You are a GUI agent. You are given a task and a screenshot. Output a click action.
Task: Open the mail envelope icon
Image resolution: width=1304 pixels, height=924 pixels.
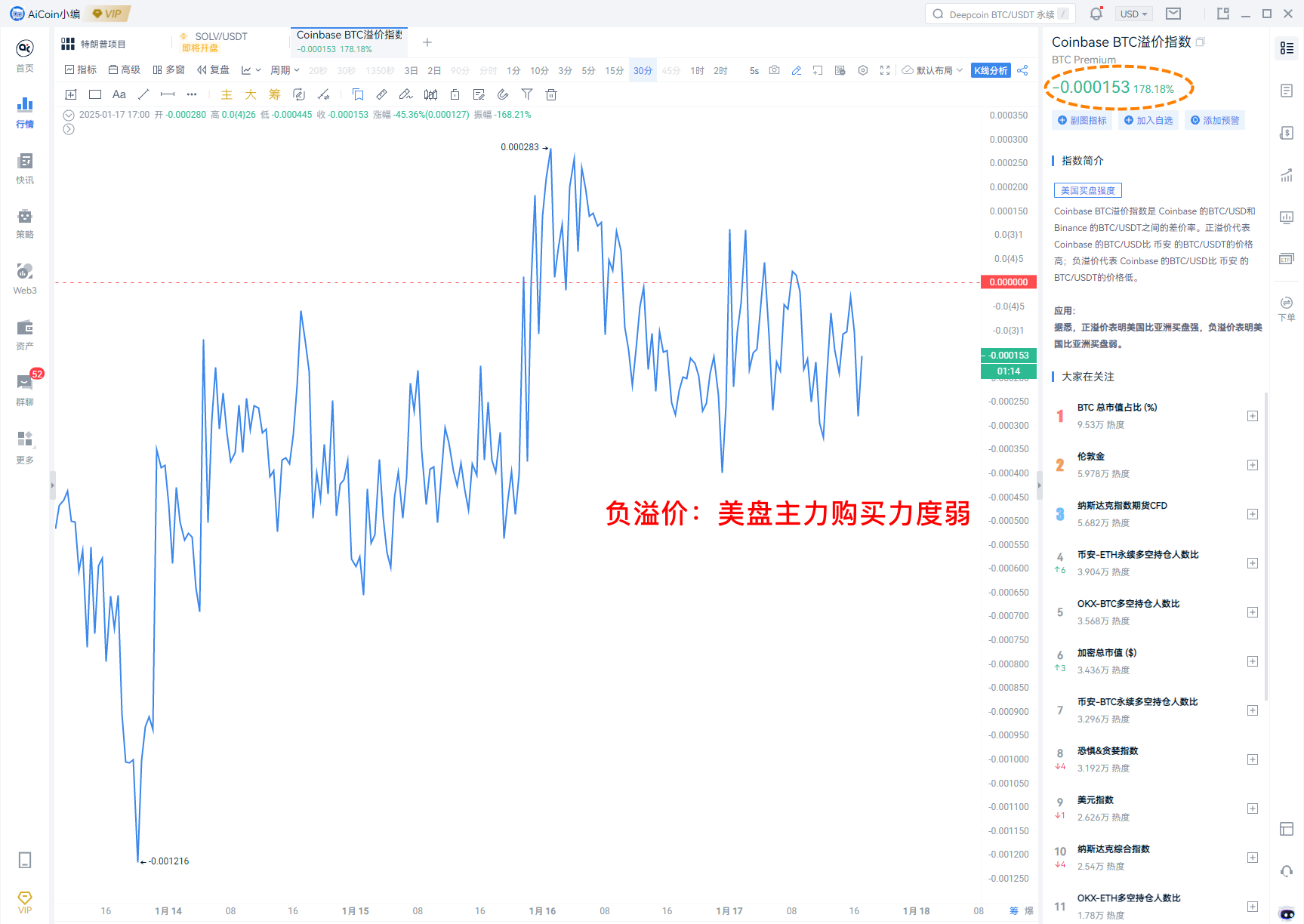click(1173, 14)
